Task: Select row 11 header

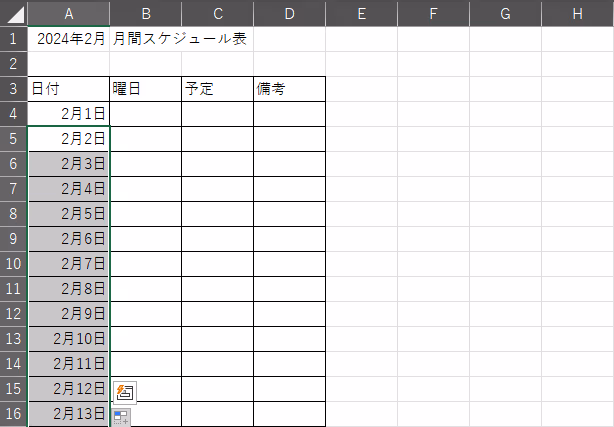Action: (13, 289)
